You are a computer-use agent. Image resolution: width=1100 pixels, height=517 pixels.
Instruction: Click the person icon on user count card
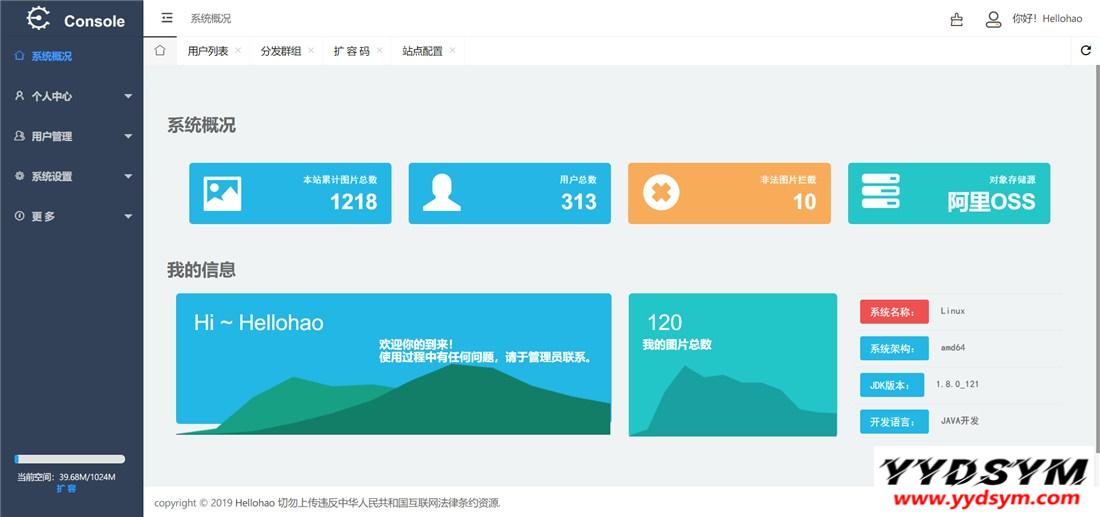[441, 193]
